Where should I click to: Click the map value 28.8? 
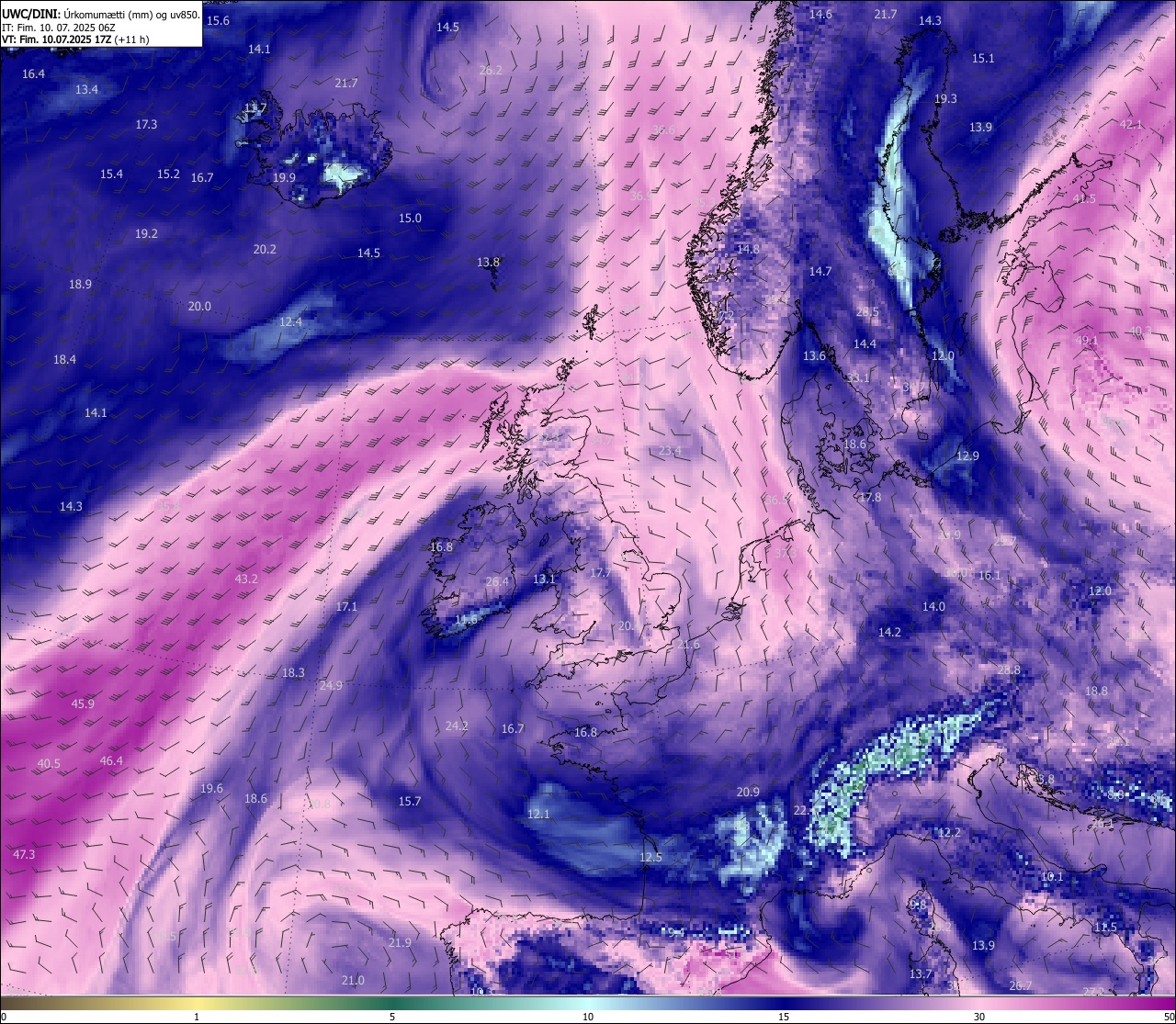click(x=1009, y=670)
